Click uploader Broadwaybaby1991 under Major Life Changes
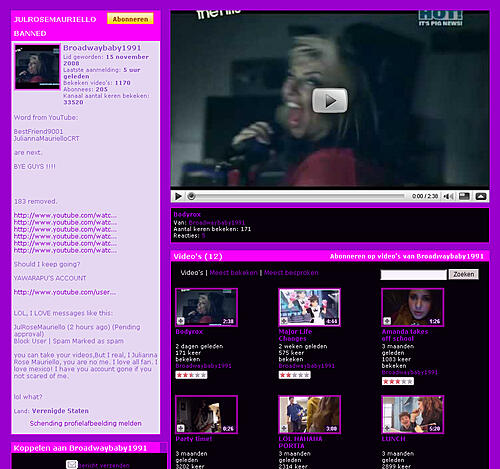This screenshot has width=500, height=469. point(306,366)
